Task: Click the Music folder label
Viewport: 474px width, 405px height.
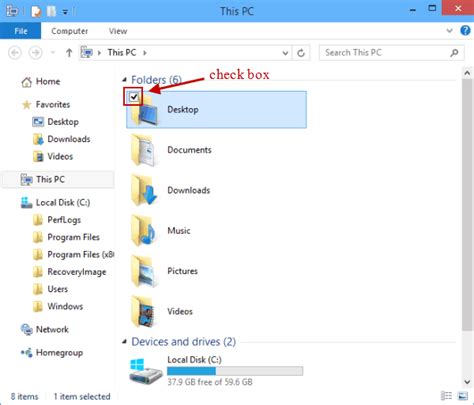Action: tap(179, 231)
